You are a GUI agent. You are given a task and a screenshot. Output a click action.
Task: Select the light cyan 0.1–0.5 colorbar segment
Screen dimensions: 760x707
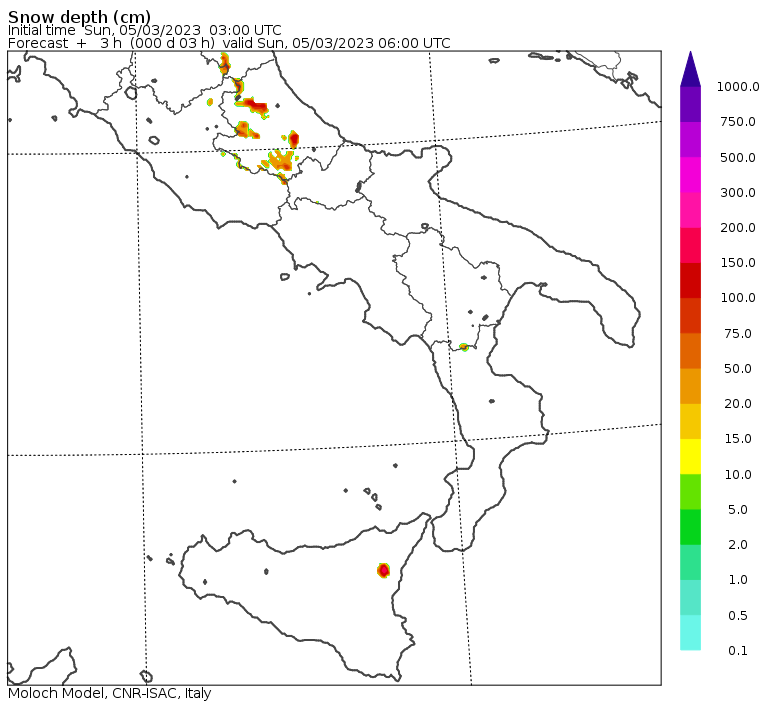click(x=690, y=633)
